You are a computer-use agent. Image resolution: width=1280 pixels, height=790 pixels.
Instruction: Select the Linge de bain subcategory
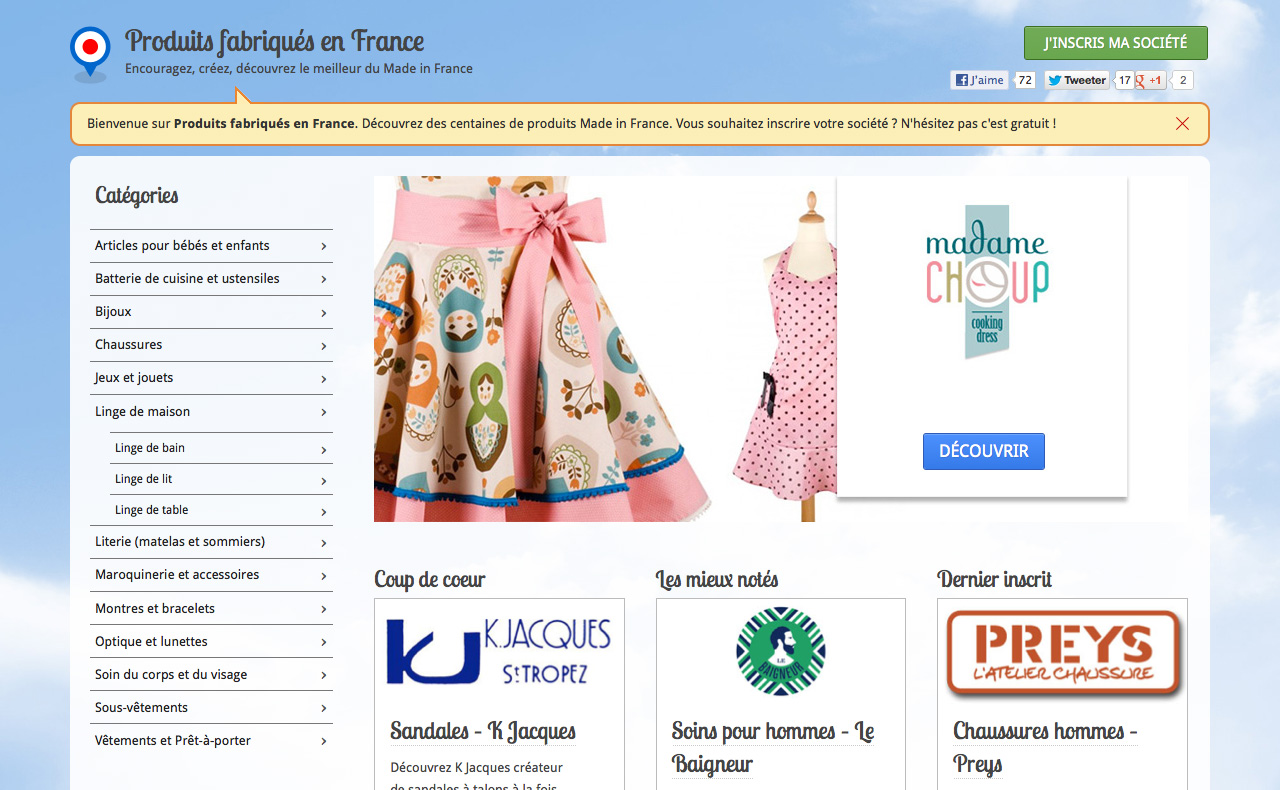pyautogui.click(x=221, y=448)
